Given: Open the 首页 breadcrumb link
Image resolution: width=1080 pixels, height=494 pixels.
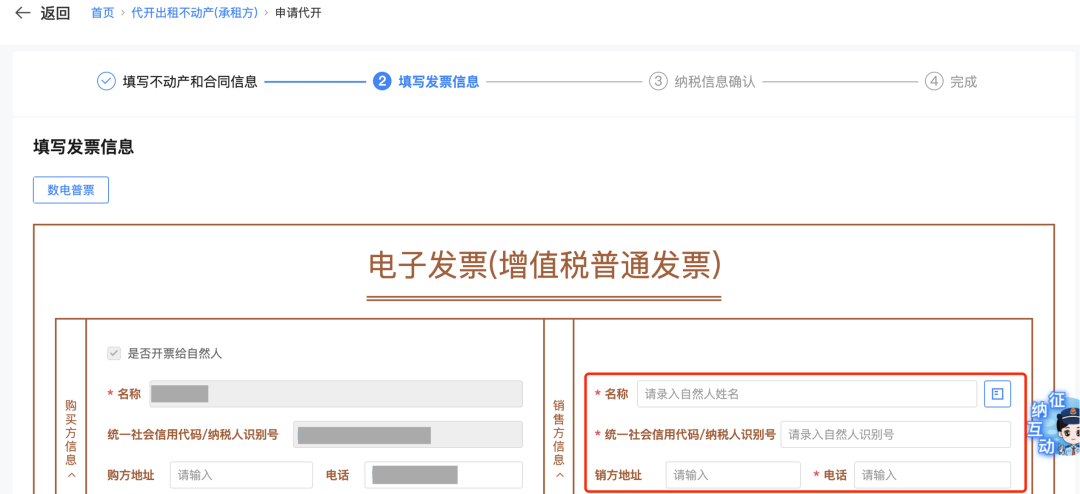Looking at the screenshot, I should [103, 12].
